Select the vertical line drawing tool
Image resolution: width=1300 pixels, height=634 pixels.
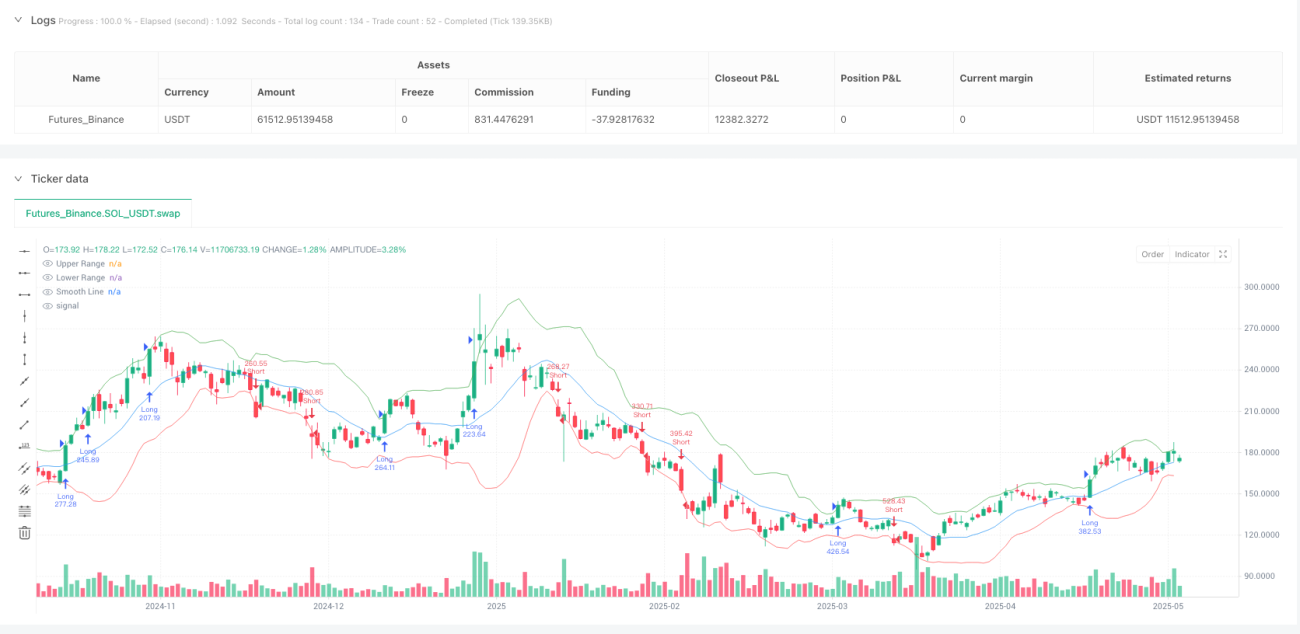[25, 316]
